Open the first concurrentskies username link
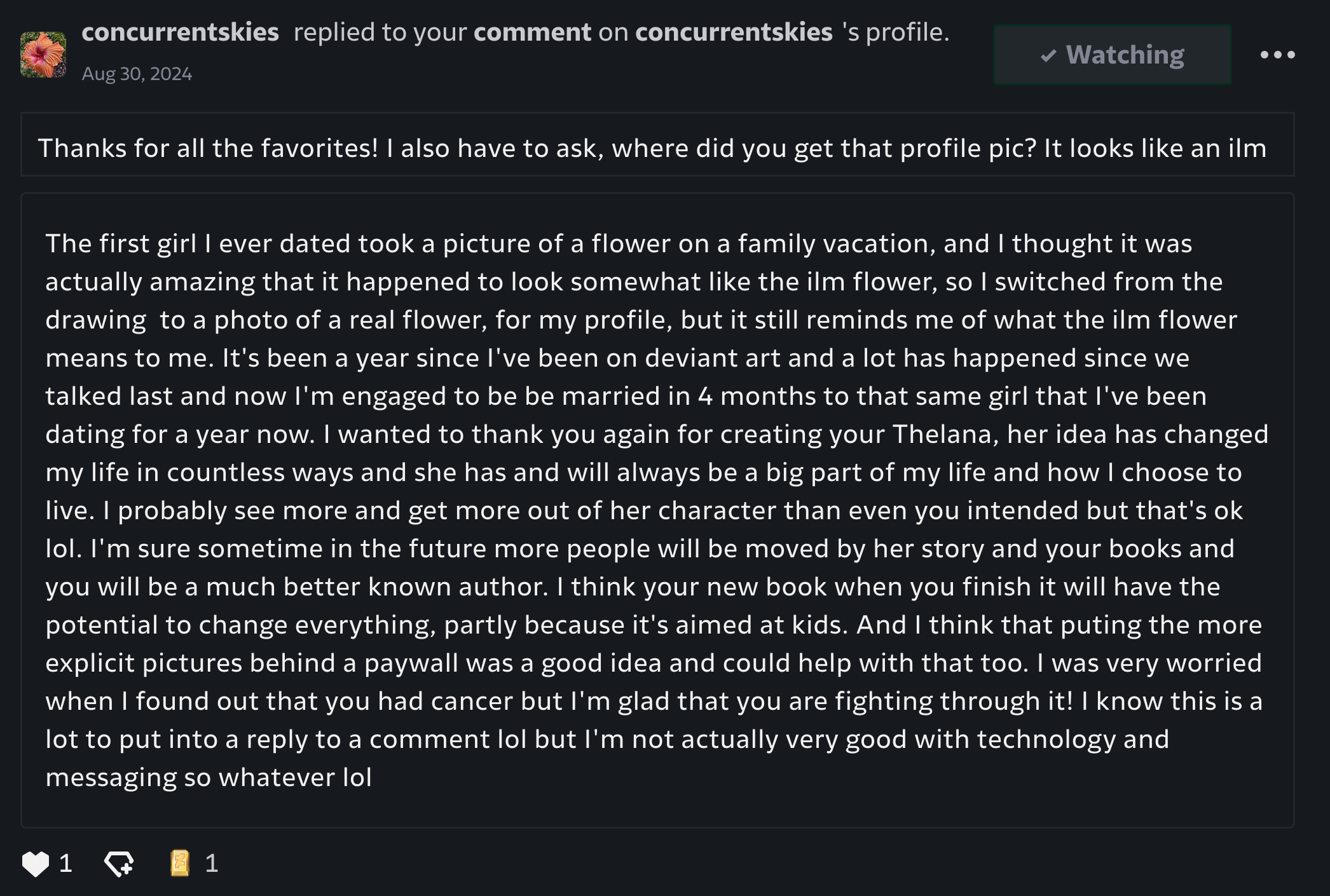Image resolution: width=1330 pixels, height=896 pixels. [180, 32]
